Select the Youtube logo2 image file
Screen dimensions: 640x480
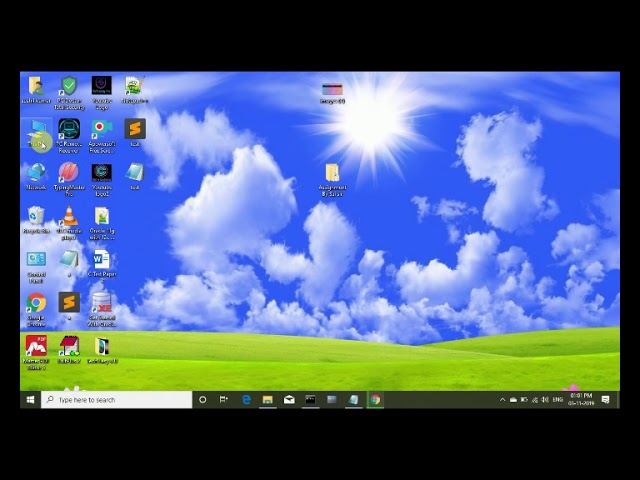click(102, 180)
